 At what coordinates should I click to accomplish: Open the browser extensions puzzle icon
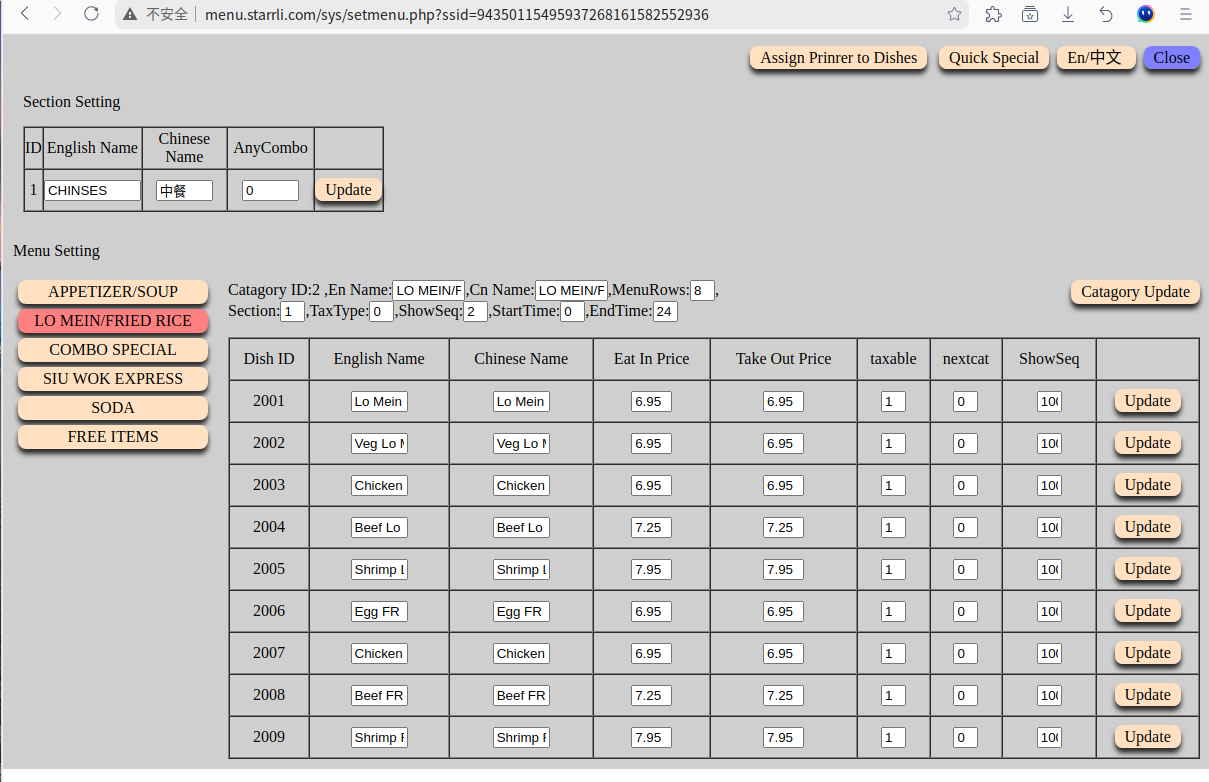[993, 14]
